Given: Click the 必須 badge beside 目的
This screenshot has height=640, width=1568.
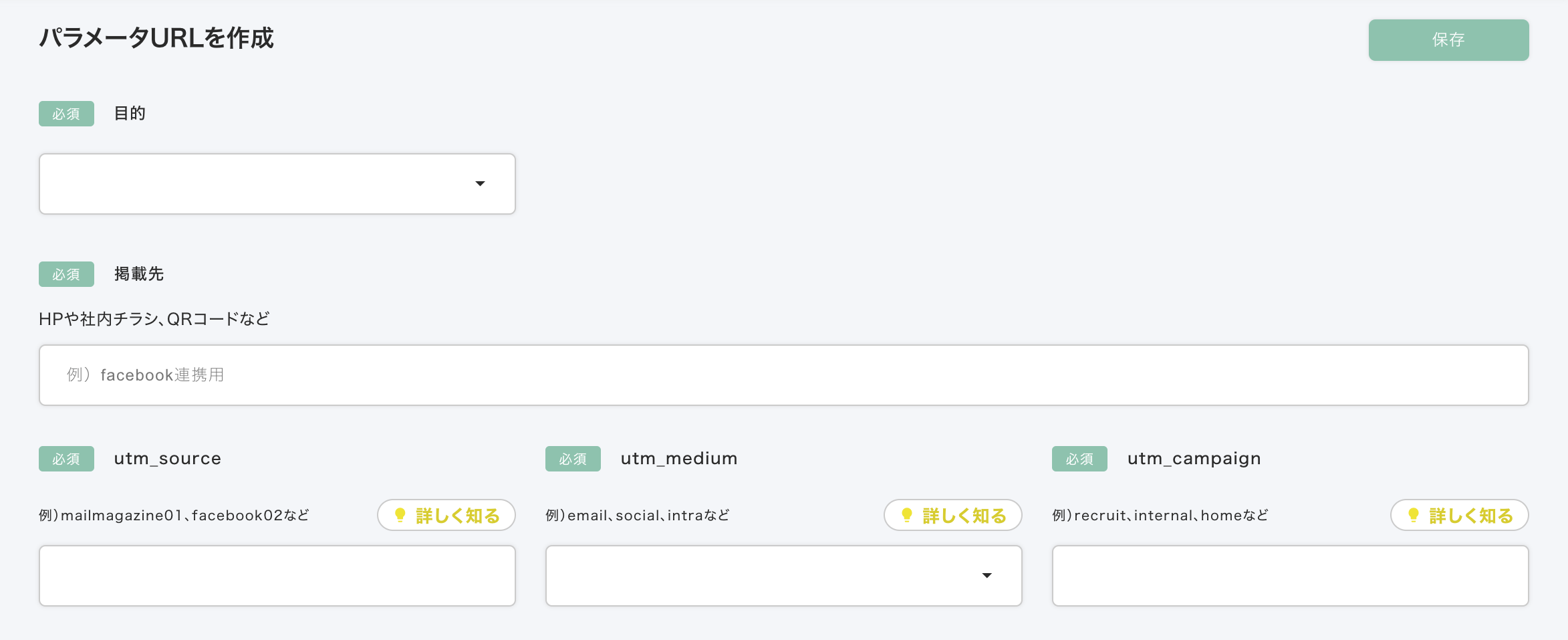Looking at the screenshot, I should point(66,114).
